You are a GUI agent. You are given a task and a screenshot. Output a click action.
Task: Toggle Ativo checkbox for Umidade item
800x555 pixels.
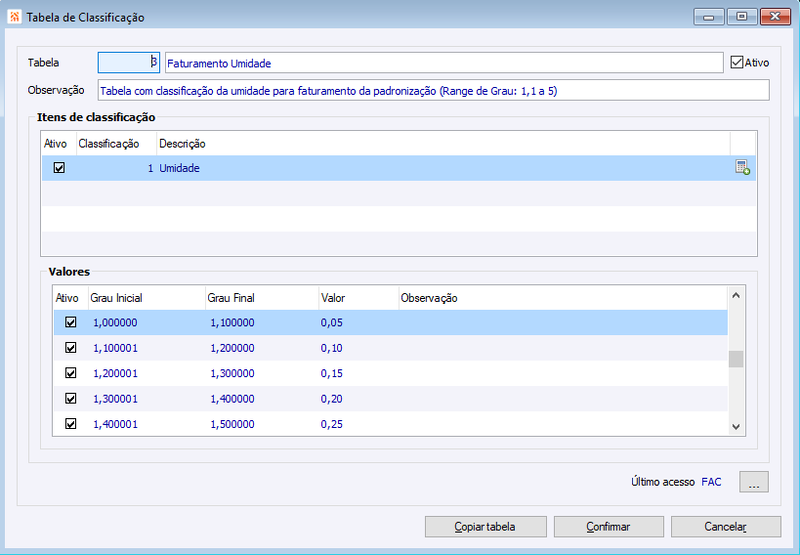pos(59,168)
